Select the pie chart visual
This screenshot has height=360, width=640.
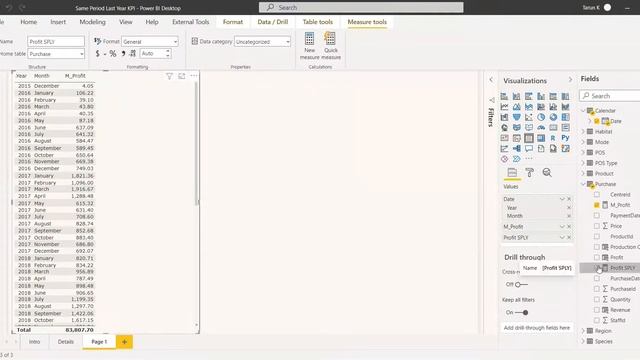pyautogui.click(x=541, y=117)
